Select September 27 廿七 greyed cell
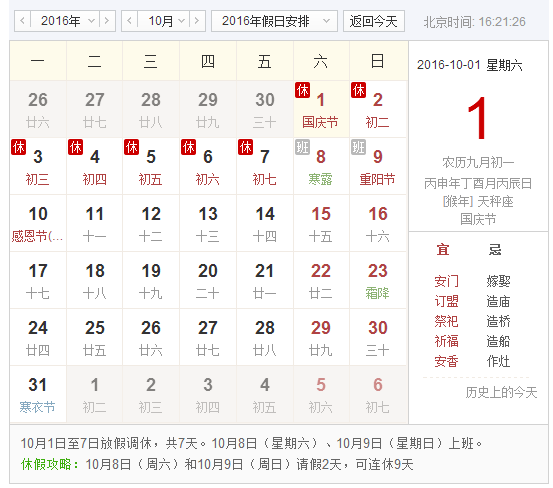The height and width of the screenshot is (488, 553). click(x=95, y=109)
